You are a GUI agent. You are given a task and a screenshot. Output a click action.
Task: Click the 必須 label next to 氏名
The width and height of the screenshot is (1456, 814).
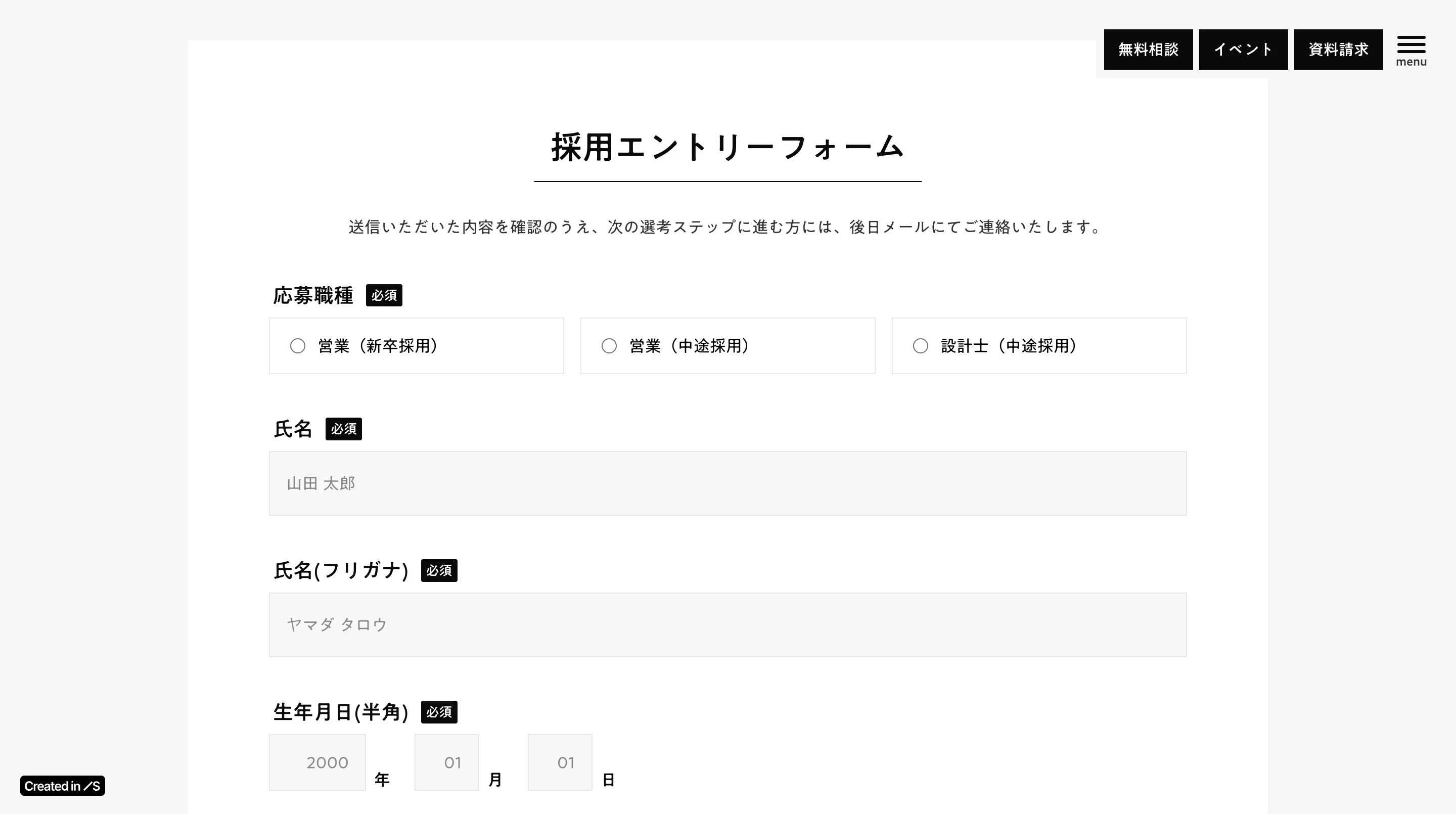coord(343,429)
